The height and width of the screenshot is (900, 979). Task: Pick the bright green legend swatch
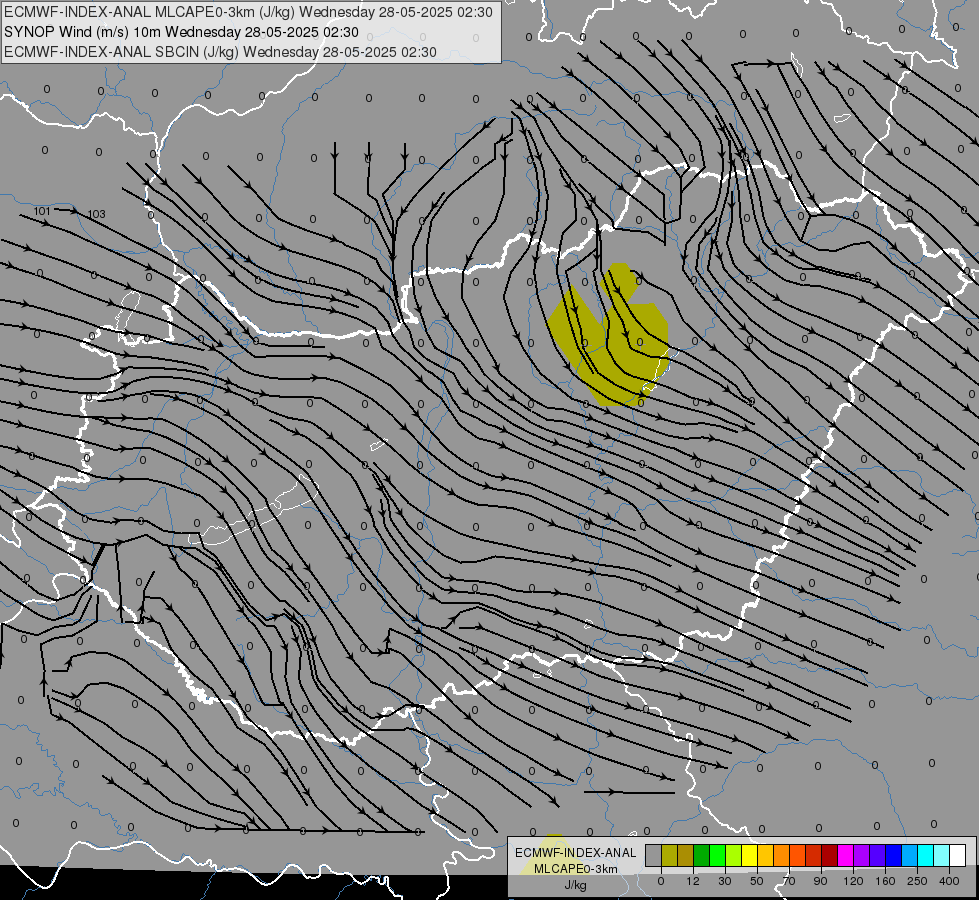tap(718, 855)
